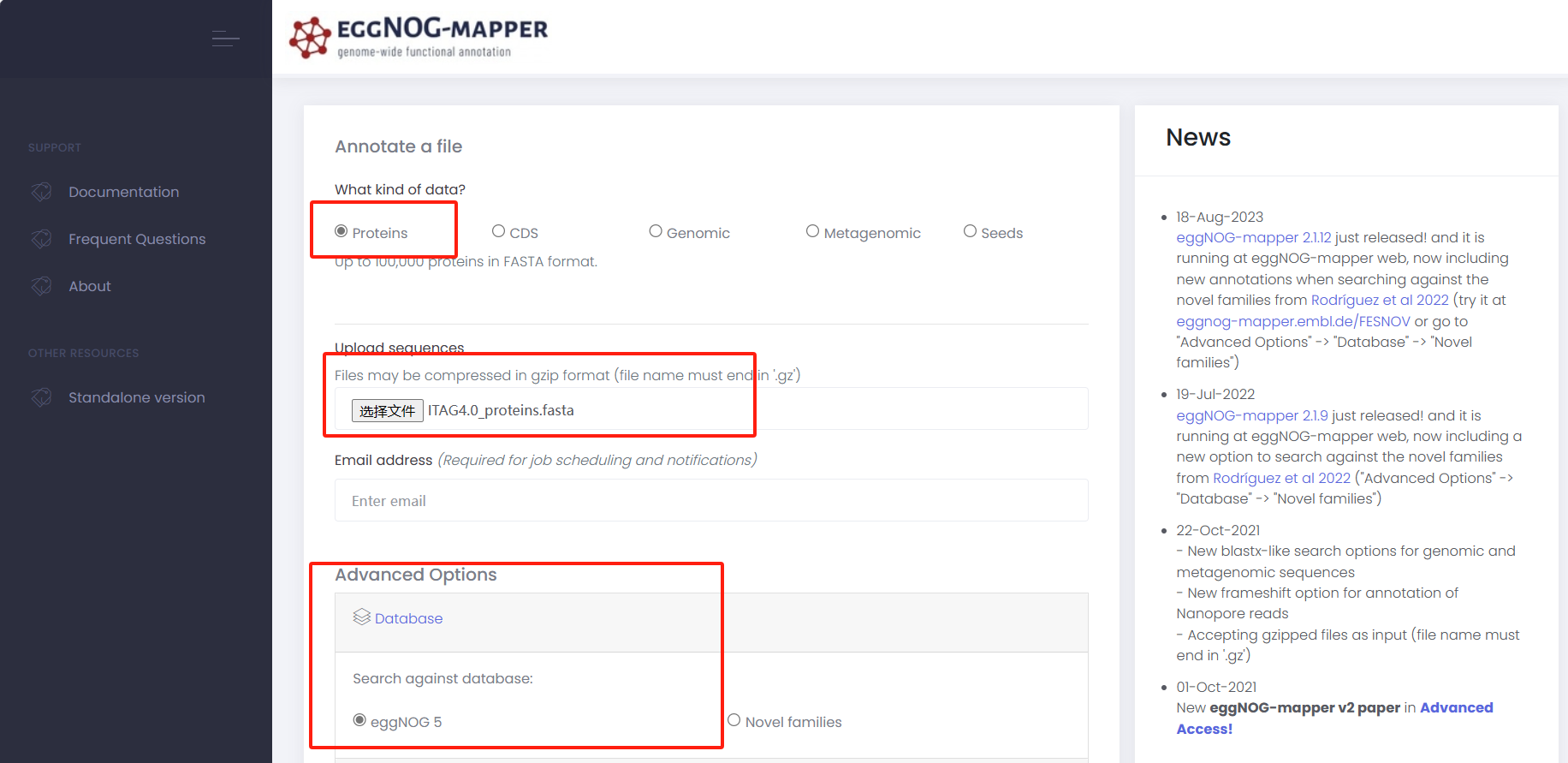Click the Frequent Questions sidebar icon
This screenshot has height=763, width=1568.
click(41, 239)
